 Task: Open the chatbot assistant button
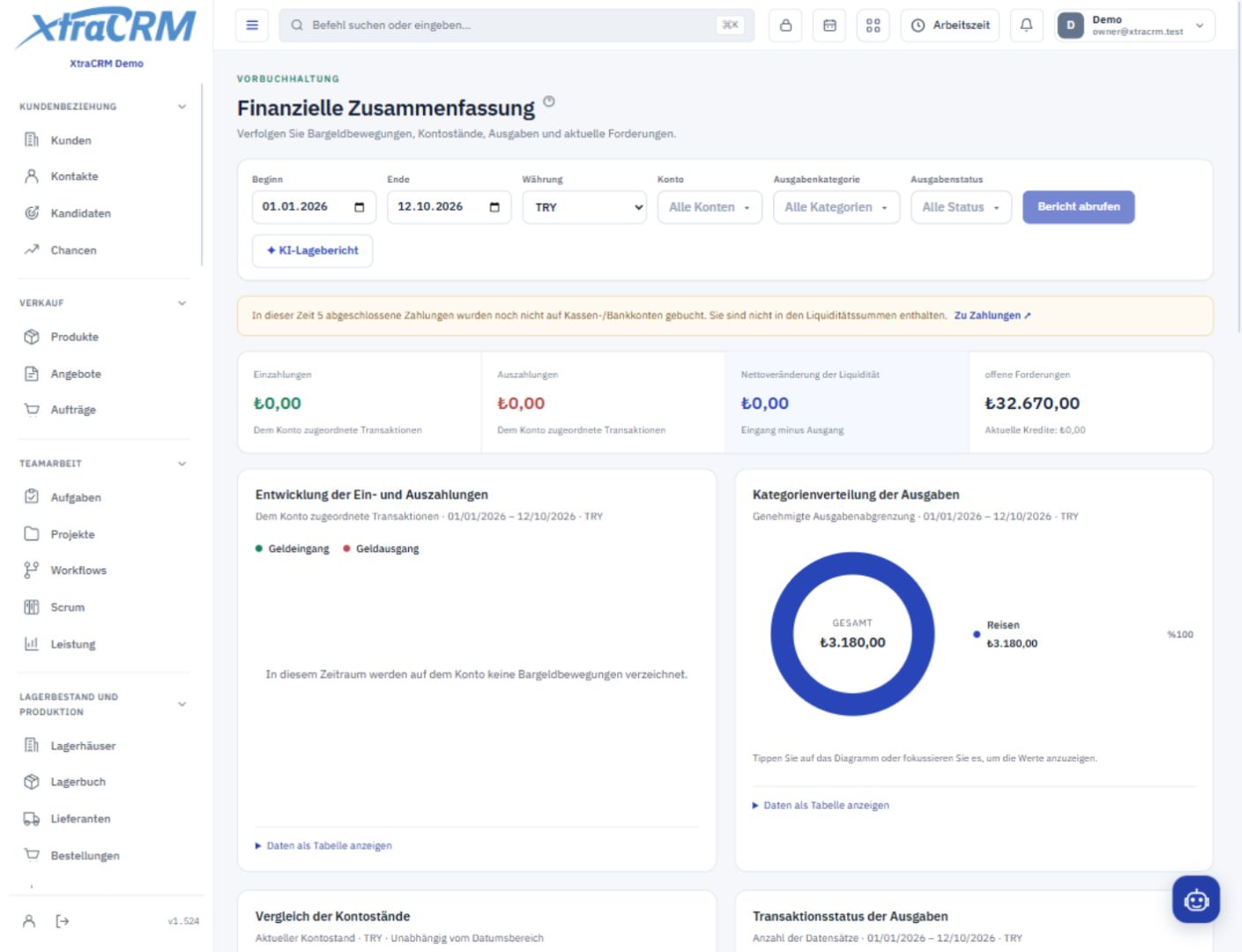coord(1196,899)
